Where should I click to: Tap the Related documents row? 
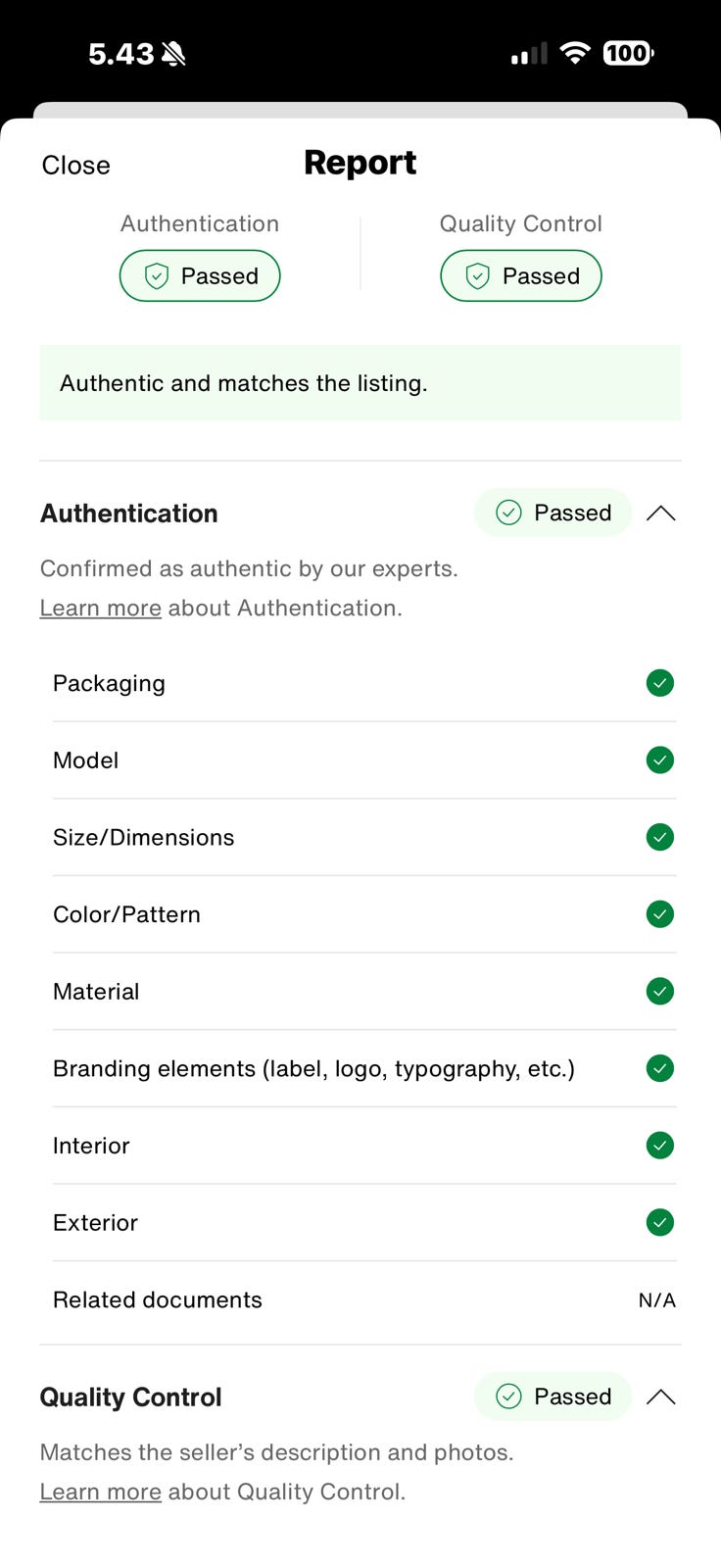click(363, 1299)
